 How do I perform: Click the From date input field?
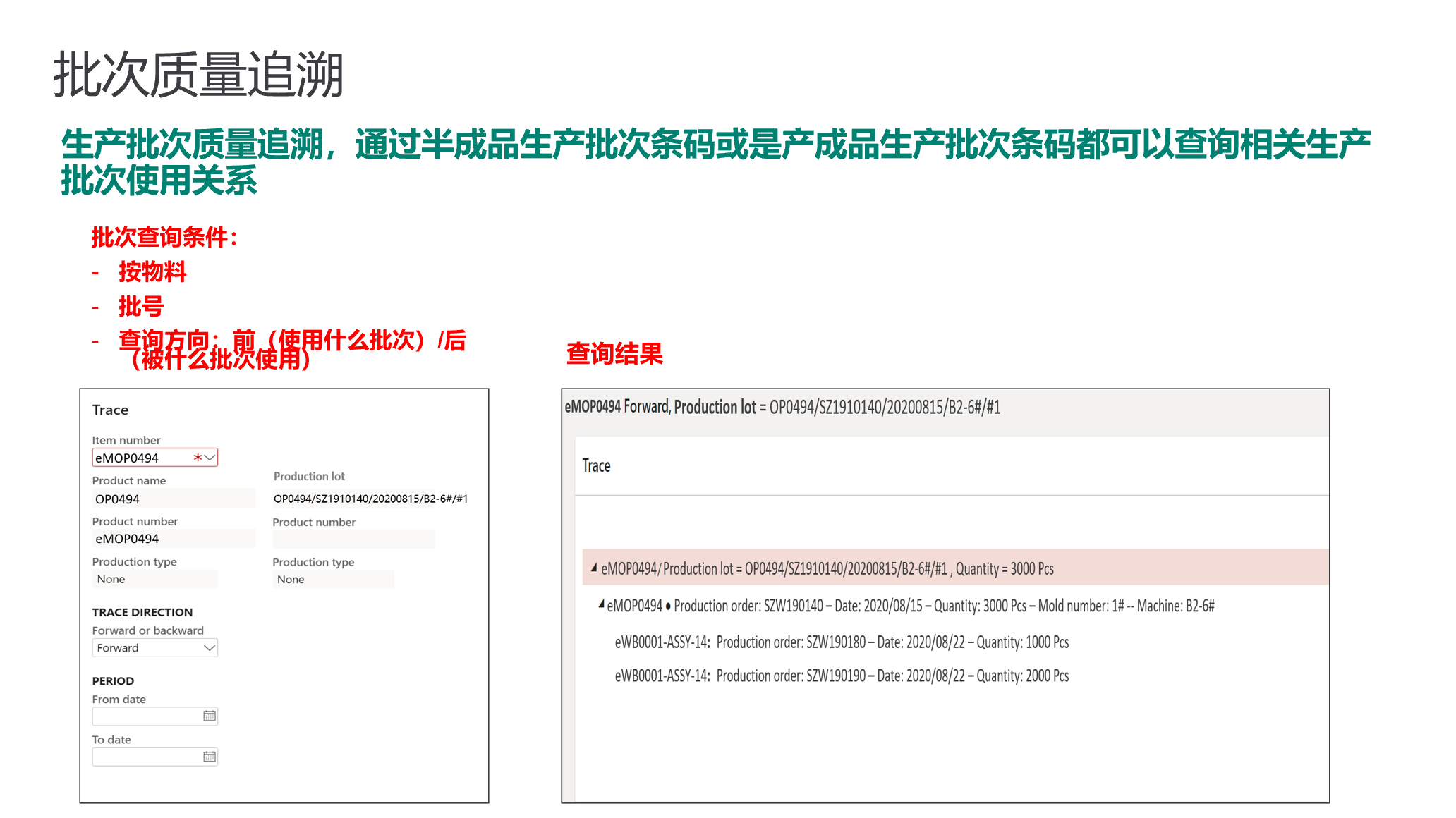154,716
